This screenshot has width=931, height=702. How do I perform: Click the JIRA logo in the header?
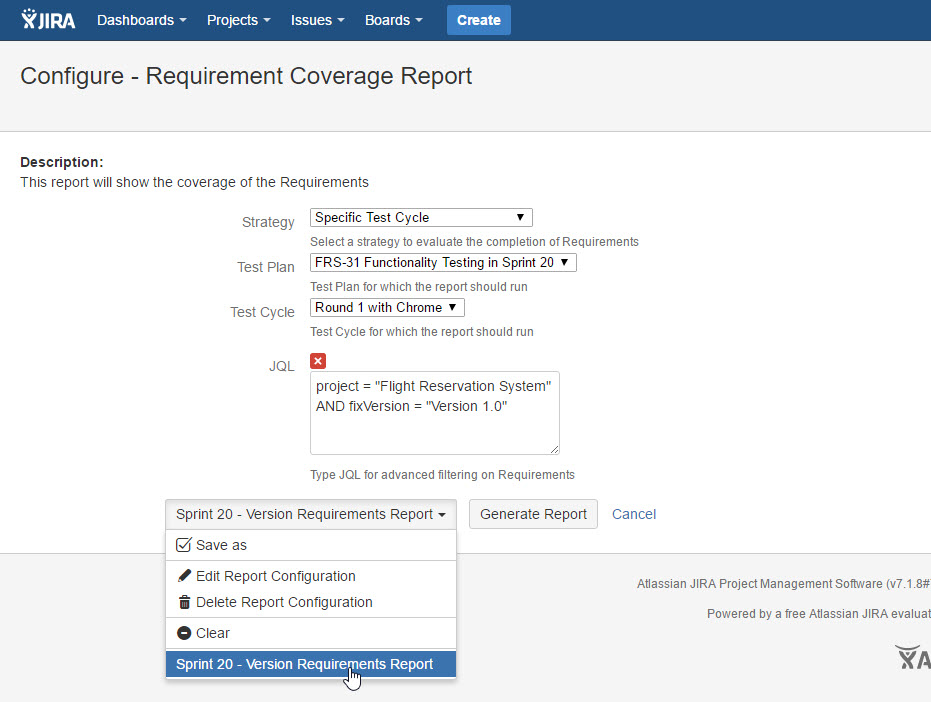48,20
